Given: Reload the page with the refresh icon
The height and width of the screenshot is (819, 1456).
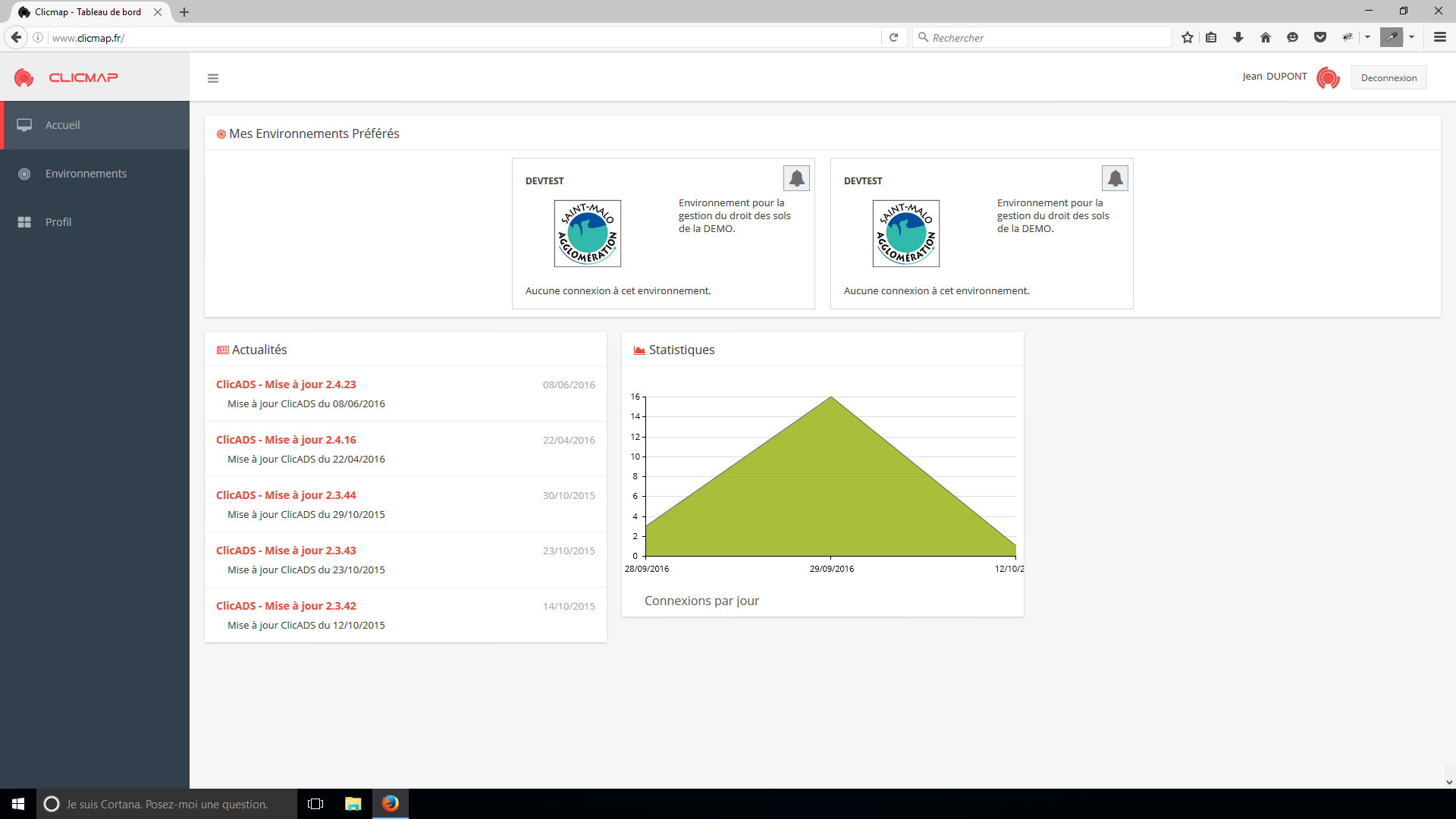Looking at the screenshot, I should tap(893, 37).
